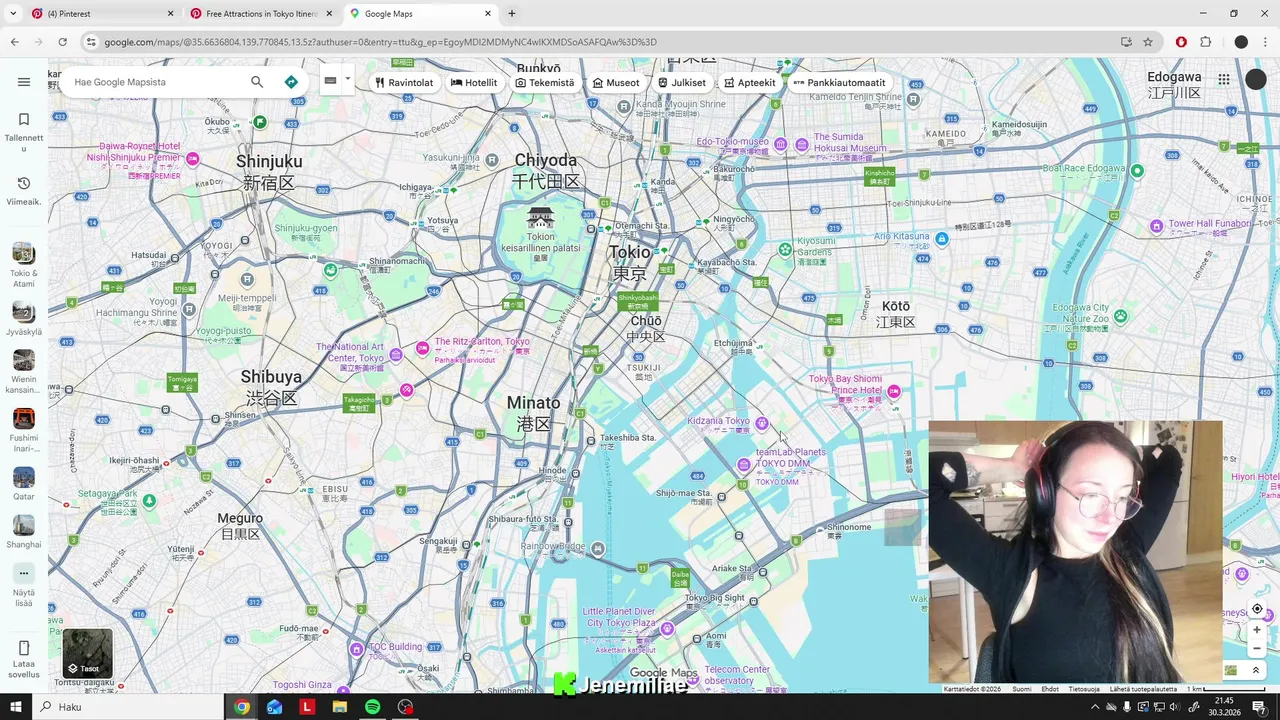The height and width of the screenshot is (720, 1280).
Task: Open the 'Fushimi Inari-...' recent item
Action: pyautogui.click(x=24, y=430)
